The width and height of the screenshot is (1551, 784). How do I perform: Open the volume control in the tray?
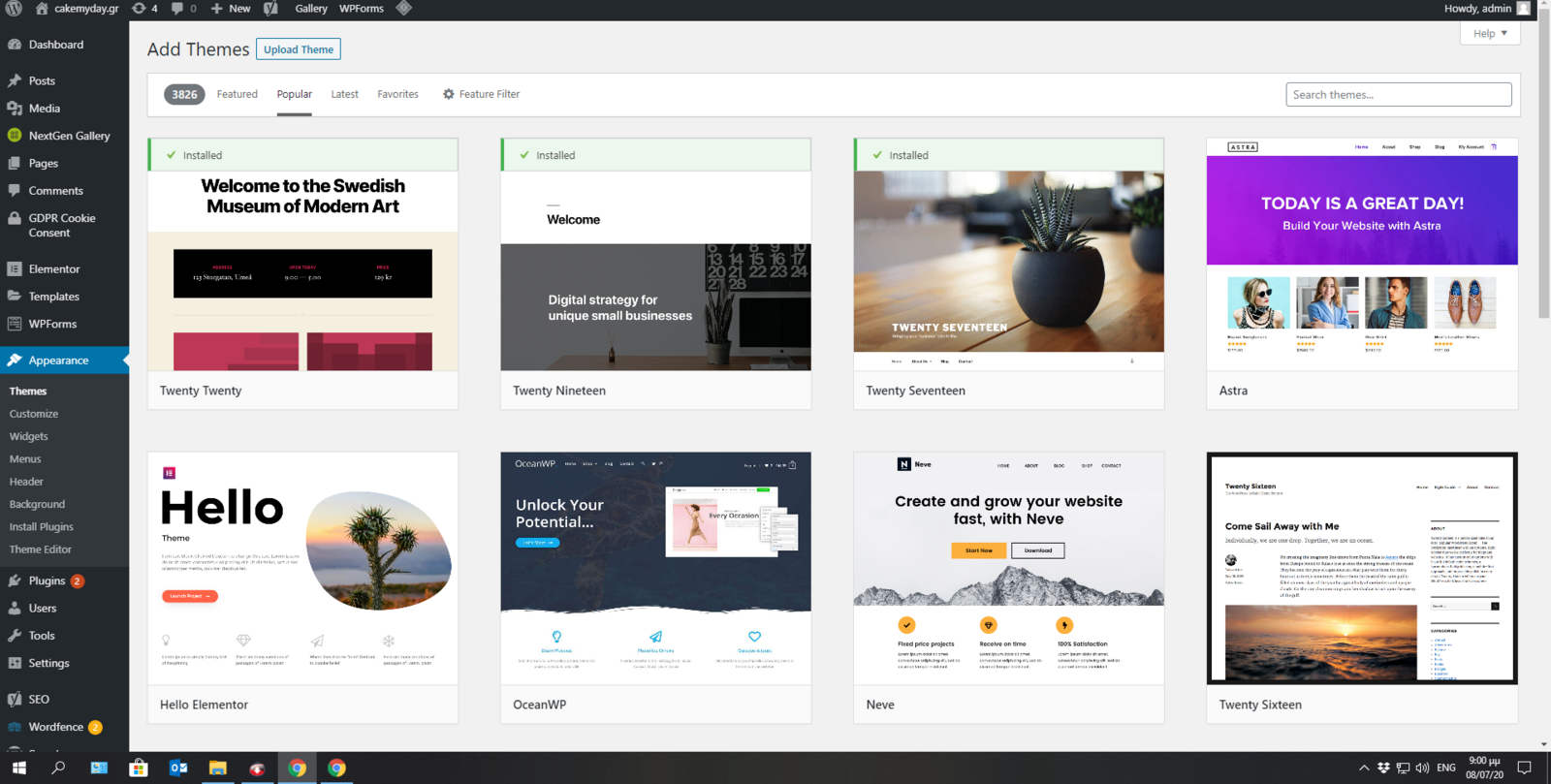point(1422,768)
